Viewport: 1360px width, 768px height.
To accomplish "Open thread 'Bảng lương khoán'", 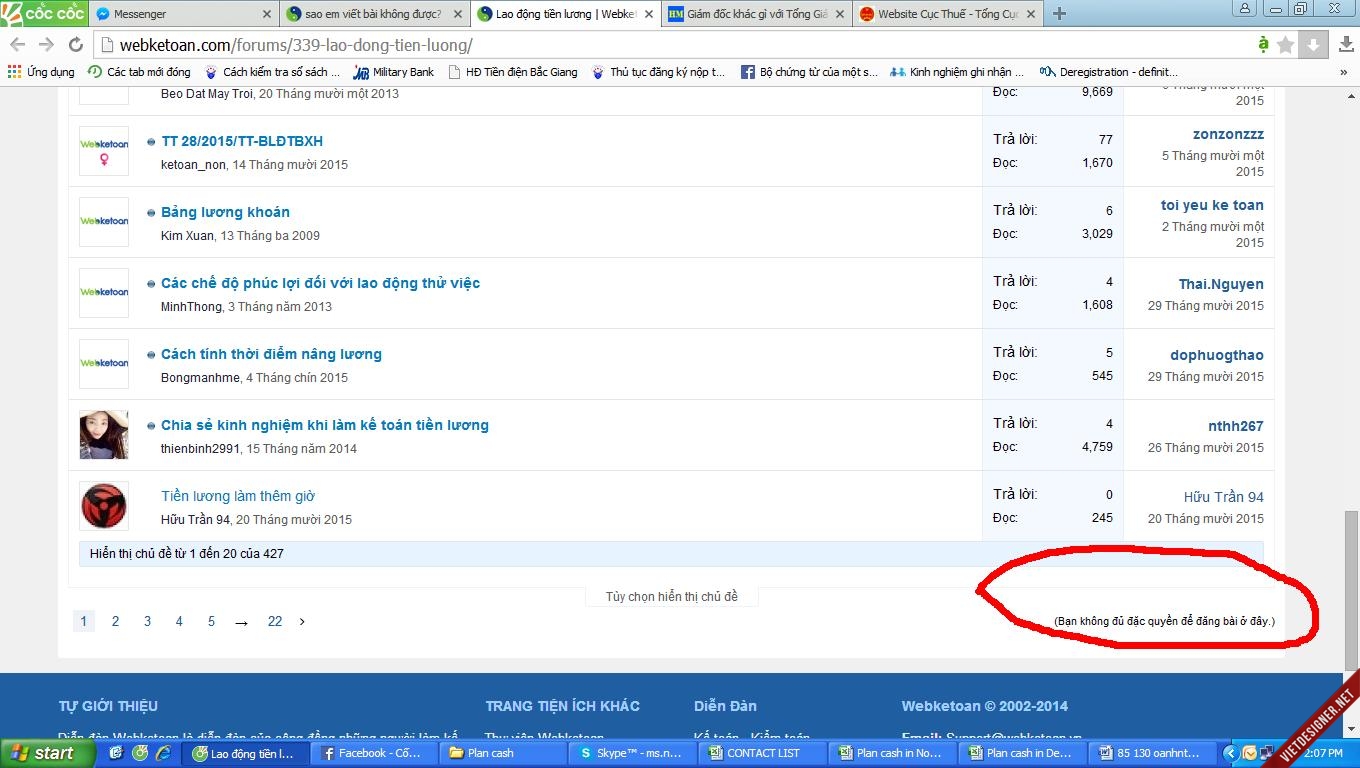I will [x=225, y=212].
